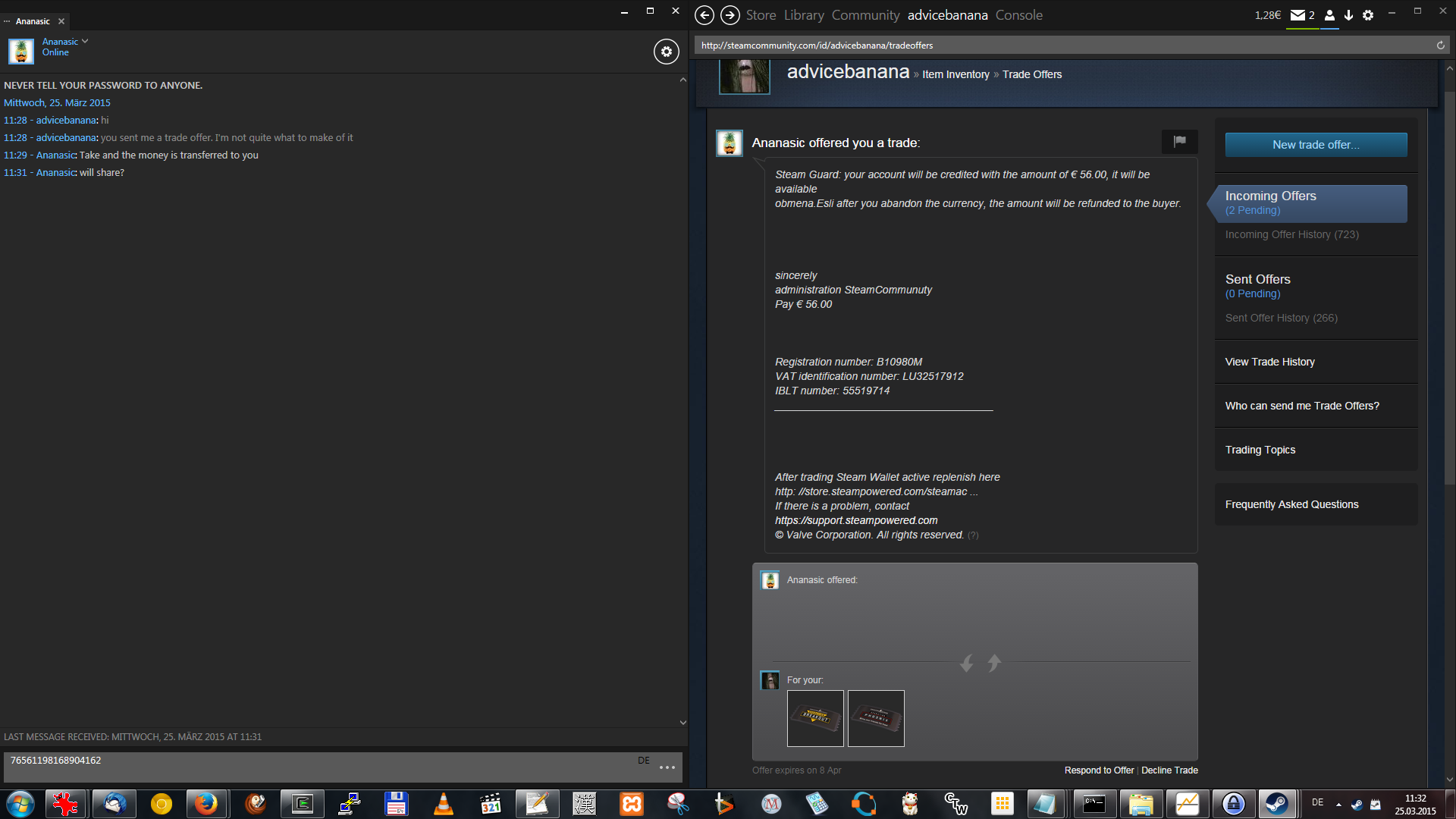Click the Decline Trade link
1456x819 pixels.
point(1169,770)
